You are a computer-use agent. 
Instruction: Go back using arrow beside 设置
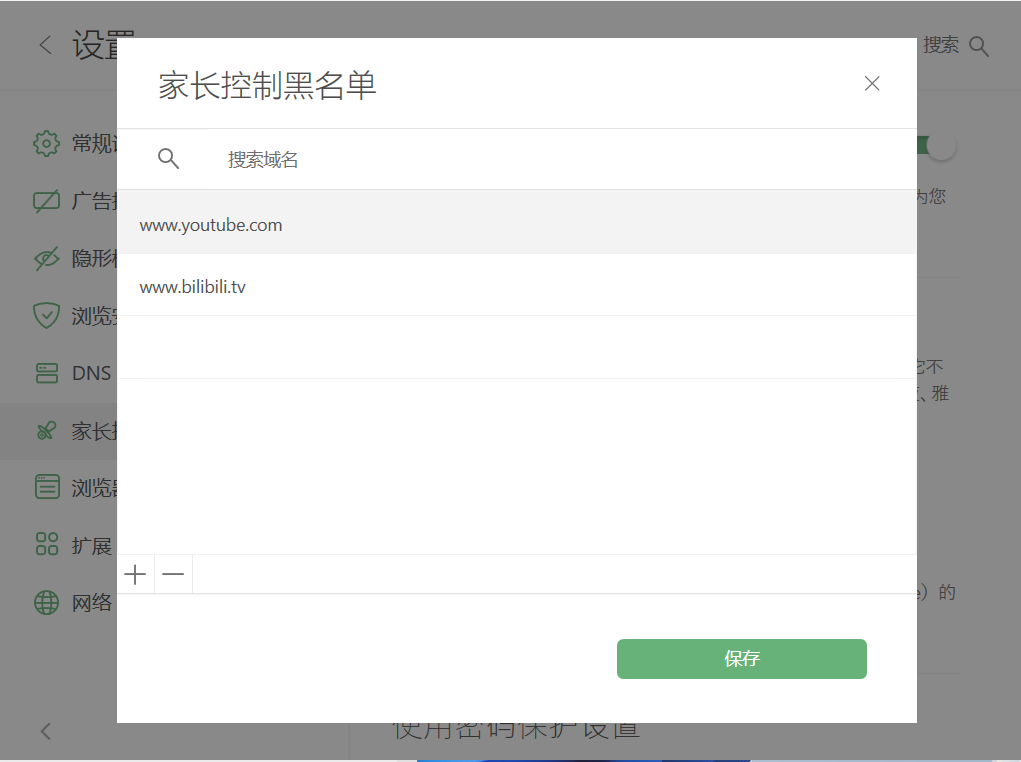[45, 45]
